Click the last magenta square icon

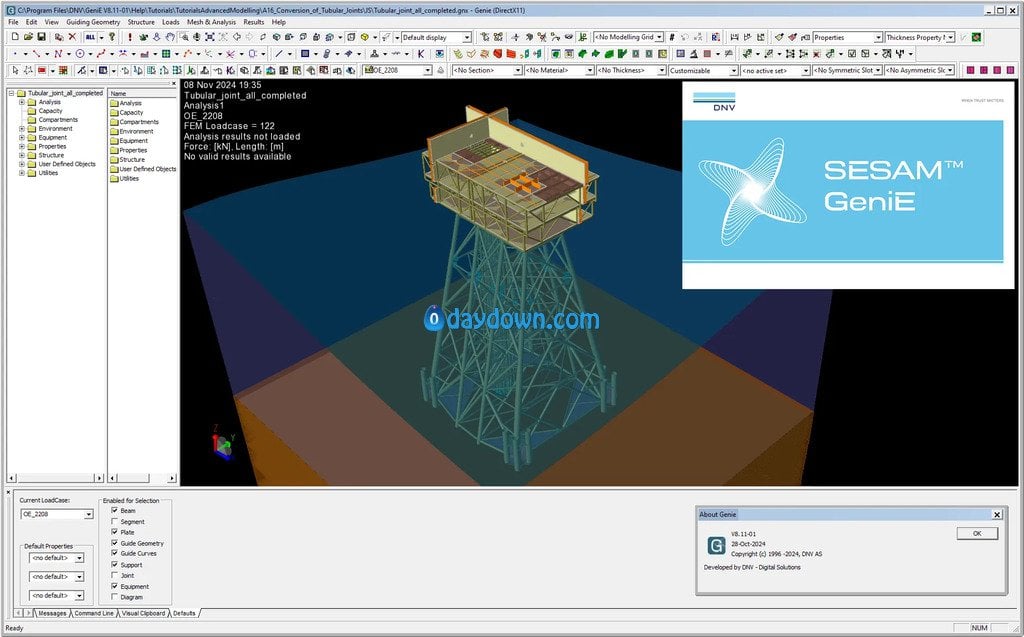(x=1011, y=70)
